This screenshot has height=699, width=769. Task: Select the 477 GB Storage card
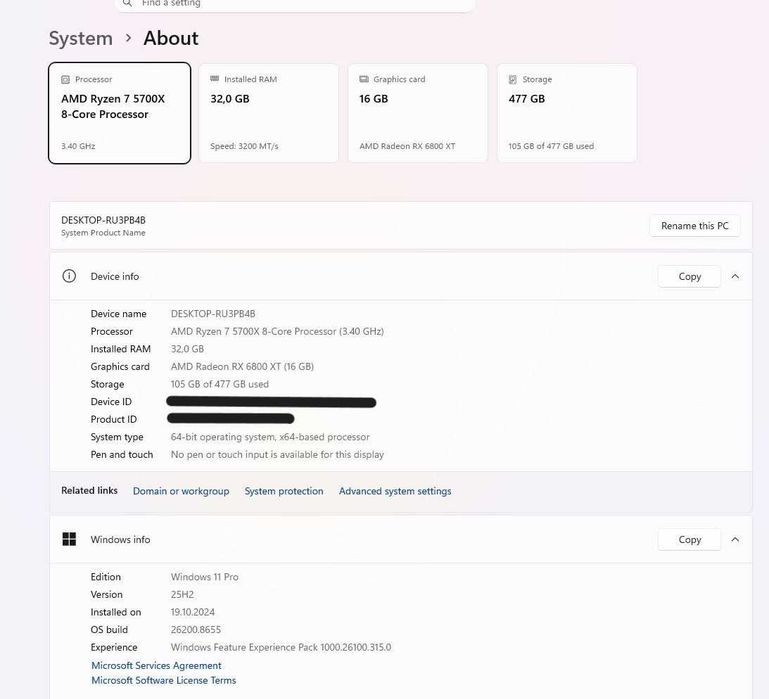coord(567,113)
